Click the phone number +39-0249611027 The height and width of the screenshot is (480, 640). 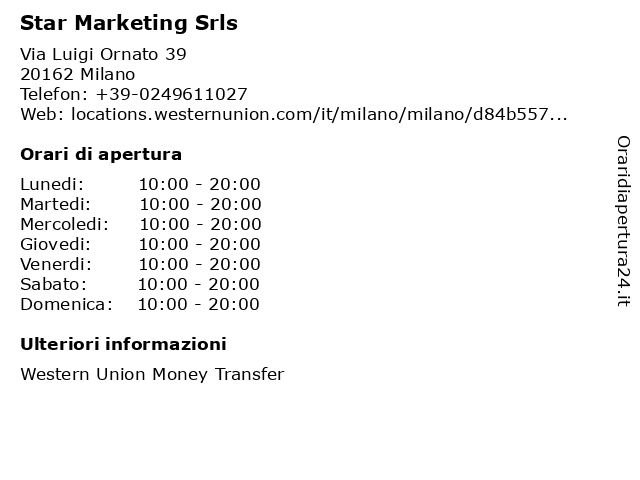click(171, 94)
